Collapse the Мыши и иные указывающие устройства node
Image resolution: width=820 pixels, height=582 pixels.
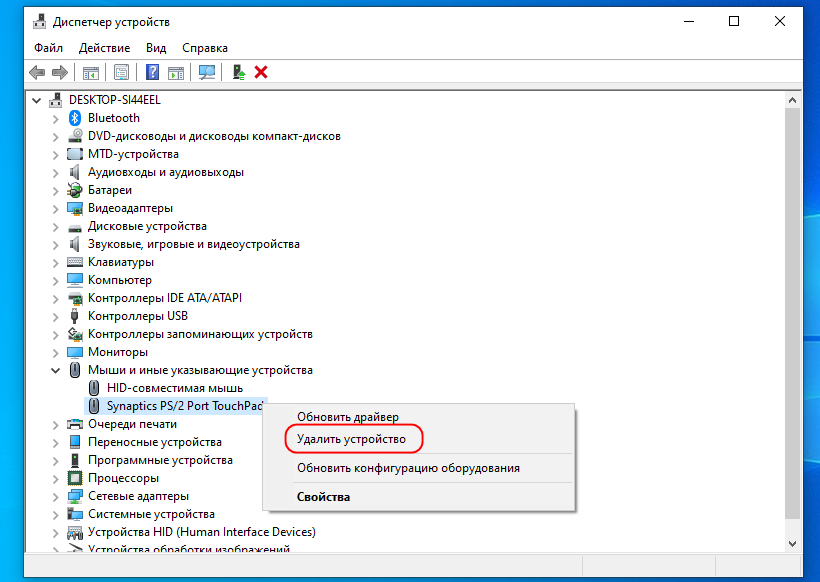coord(56,370)
